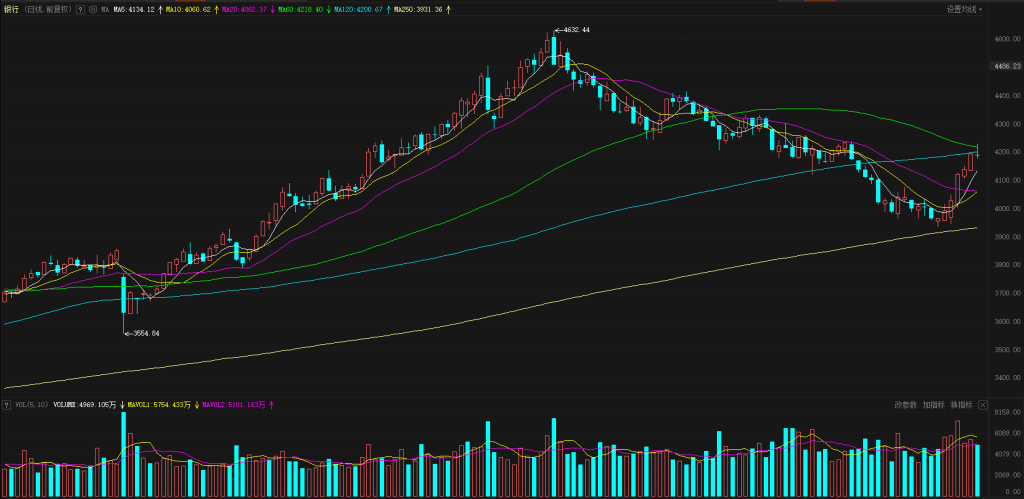Click the VOL panel icon at left
1024x499 pixels.
tap(5, 405)
